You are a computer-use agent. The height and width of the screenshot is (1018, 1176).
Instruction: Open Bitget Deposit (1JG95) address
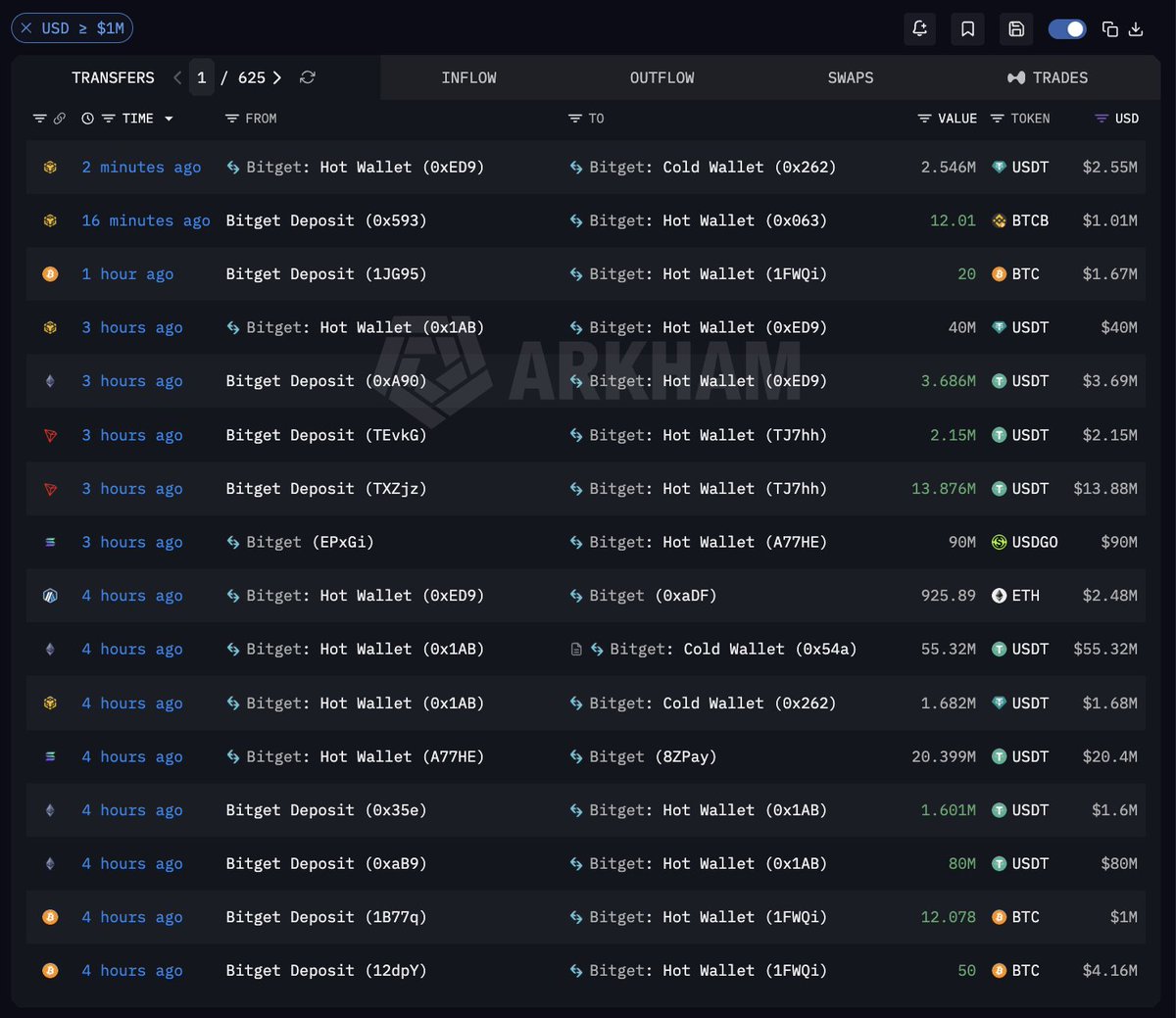tap(326, 274)
